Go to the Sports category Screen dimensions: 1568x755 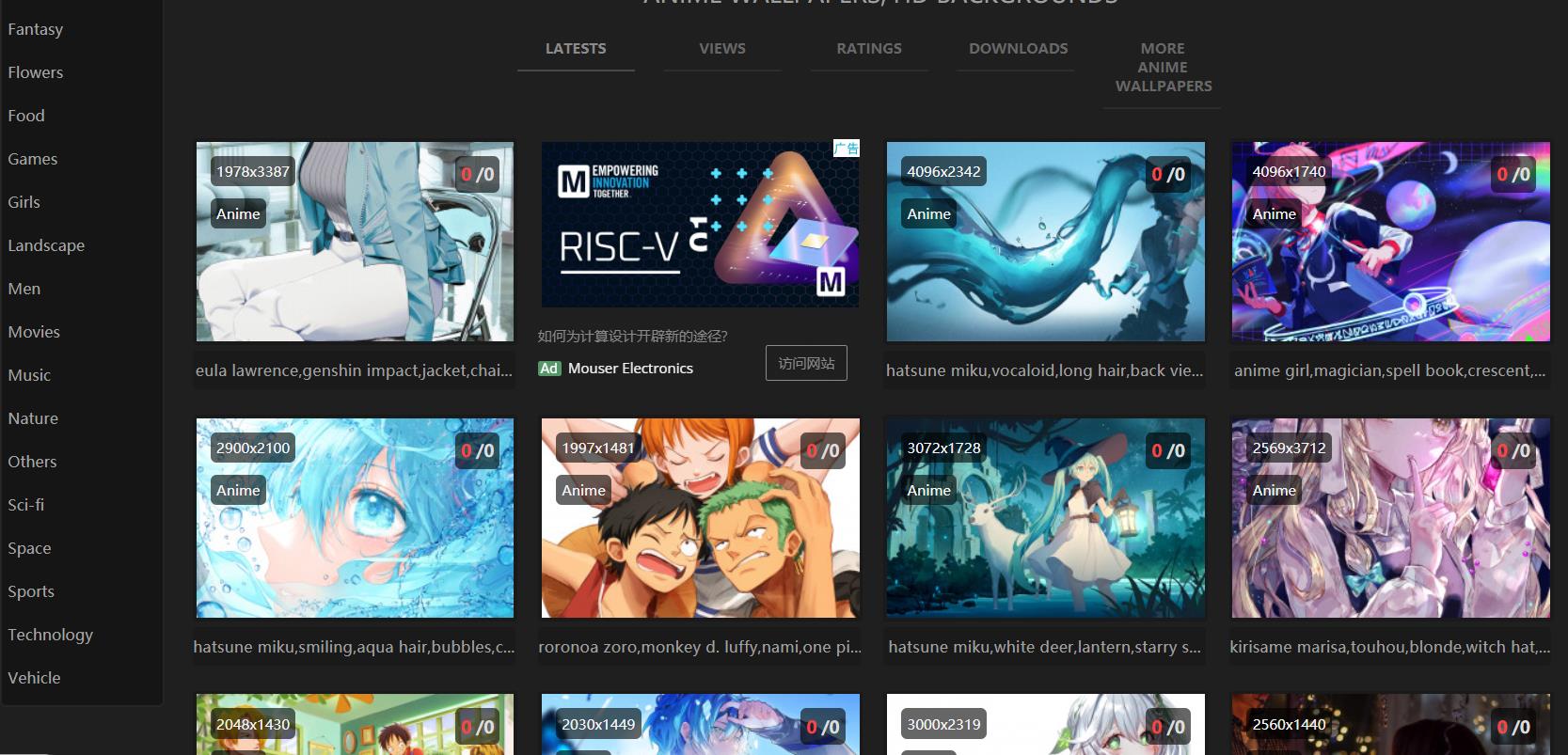(x=31, y=591)
